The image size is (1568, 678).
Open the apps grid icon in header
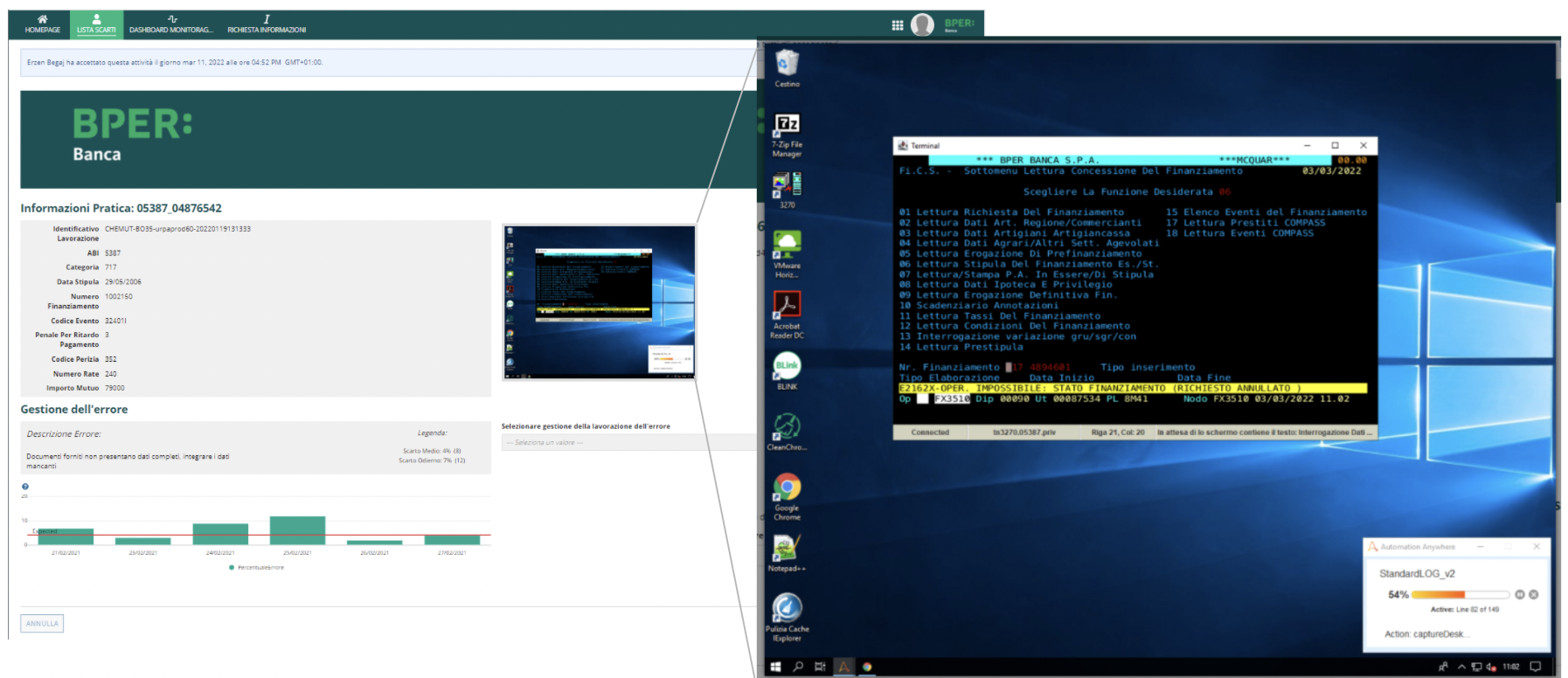click(x=897, y=25)
